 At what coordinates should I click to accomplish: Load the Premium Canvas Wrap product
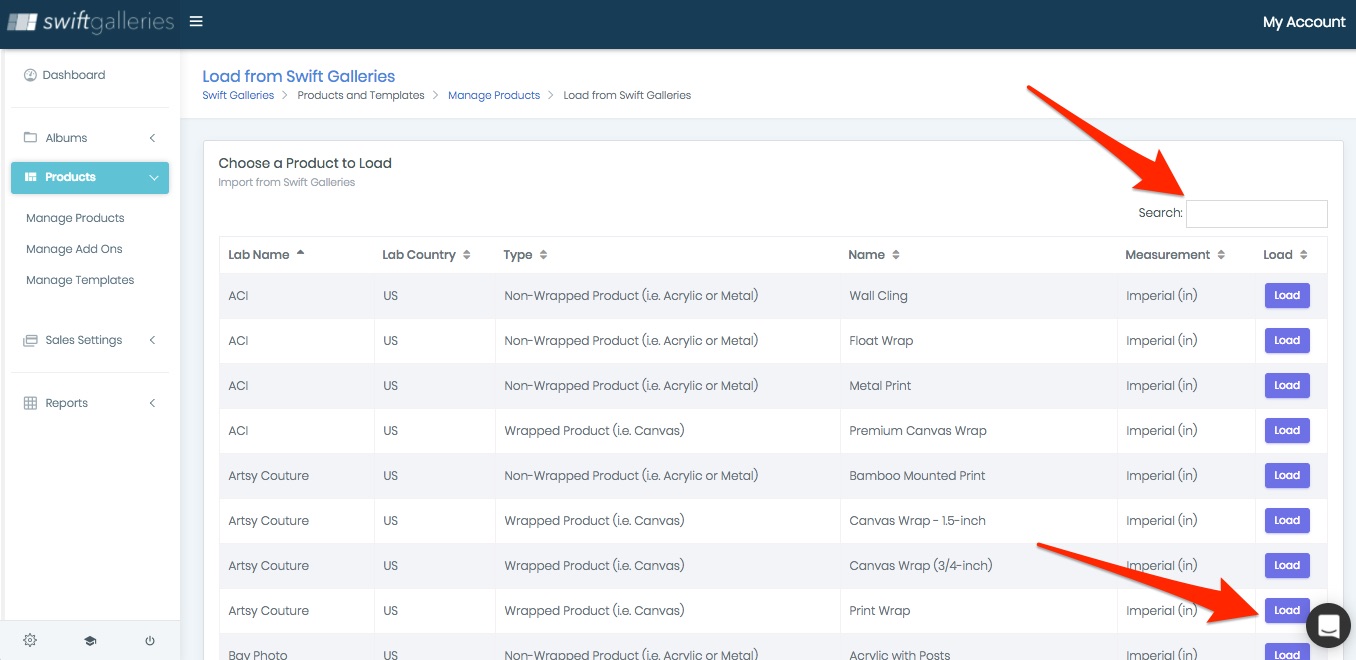[x=1287, y=431]
